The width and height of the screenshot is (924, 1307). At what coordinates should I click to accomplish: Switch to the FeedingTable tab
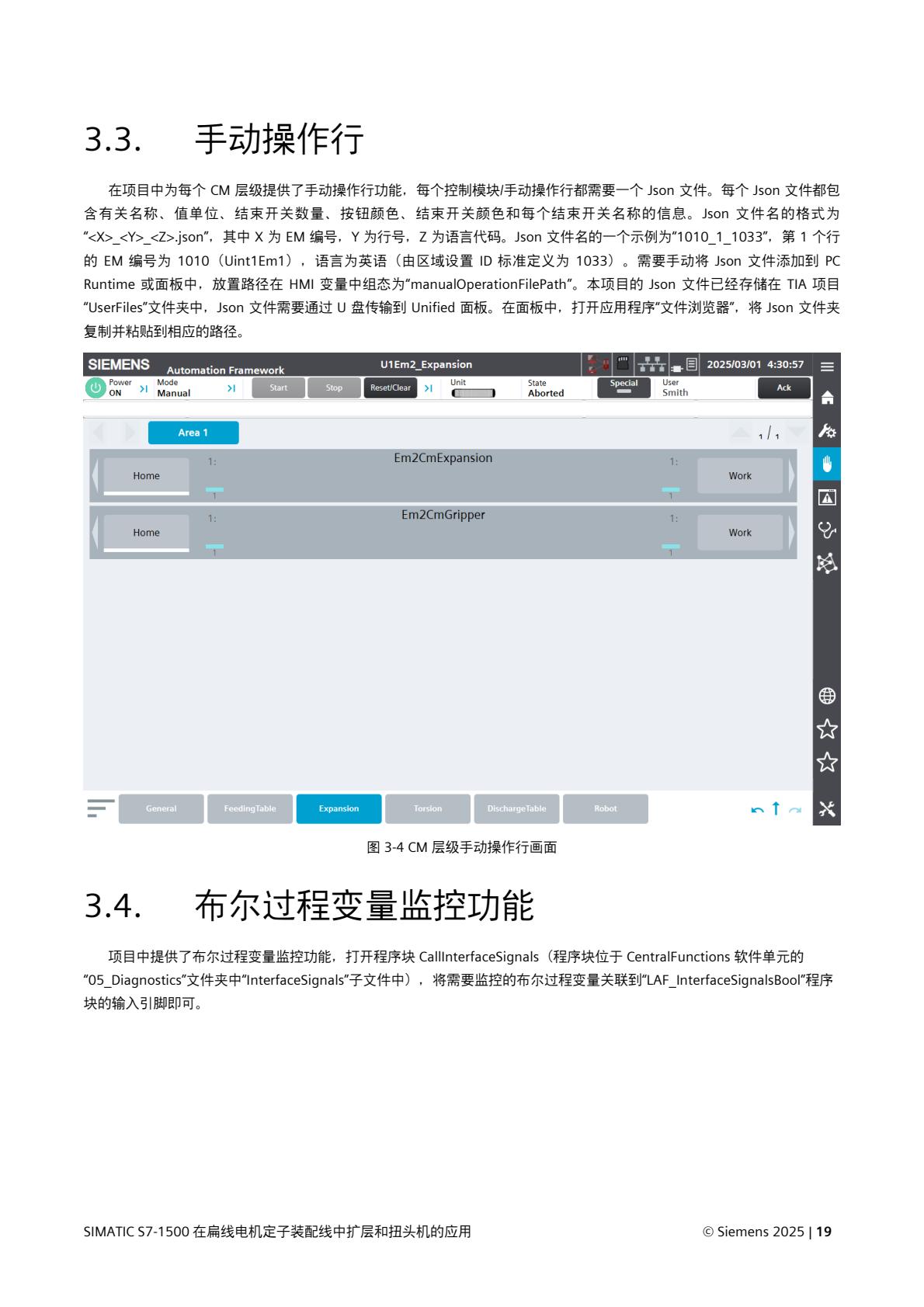250,809
